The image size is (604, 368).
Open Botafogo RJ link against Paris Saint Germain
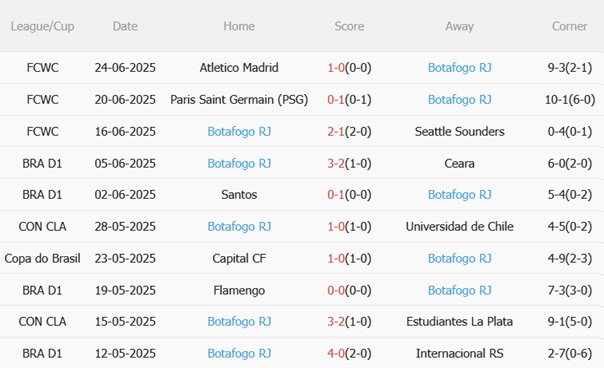coord(460,100)
